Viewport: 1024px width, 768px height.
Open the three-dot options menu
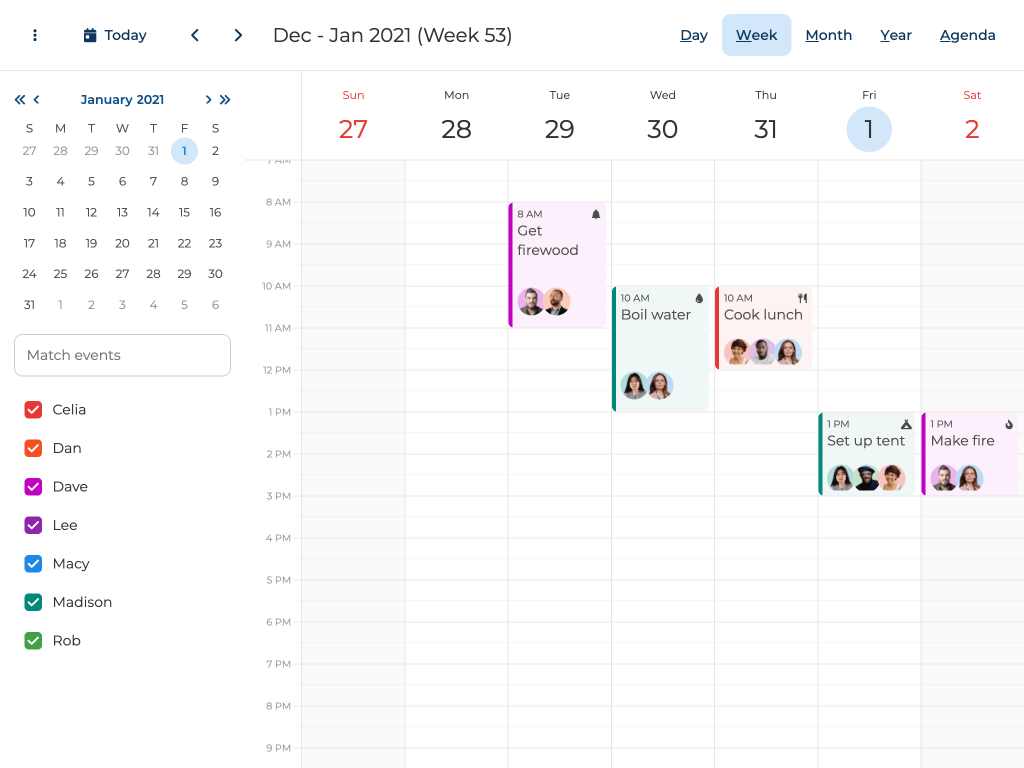(x=35, y=35)
